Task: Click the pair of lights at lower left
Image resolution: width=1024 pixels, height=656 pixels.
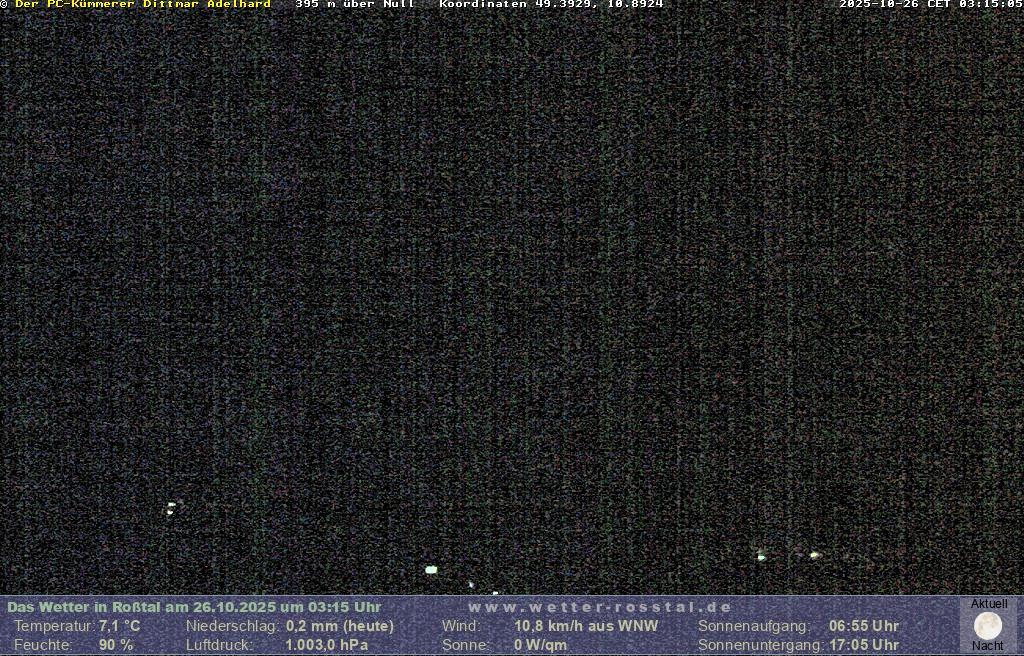Action: (171, 508)
